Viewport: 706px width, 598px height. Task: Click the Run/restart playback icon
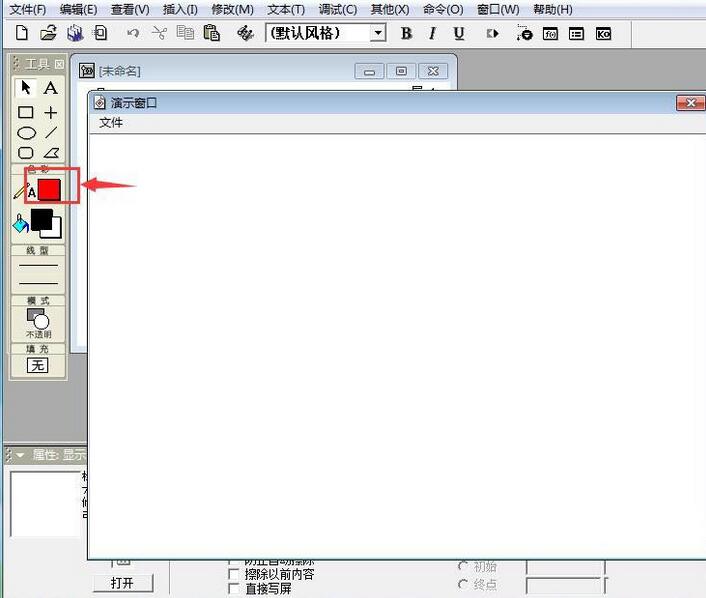tap(493, 34)
